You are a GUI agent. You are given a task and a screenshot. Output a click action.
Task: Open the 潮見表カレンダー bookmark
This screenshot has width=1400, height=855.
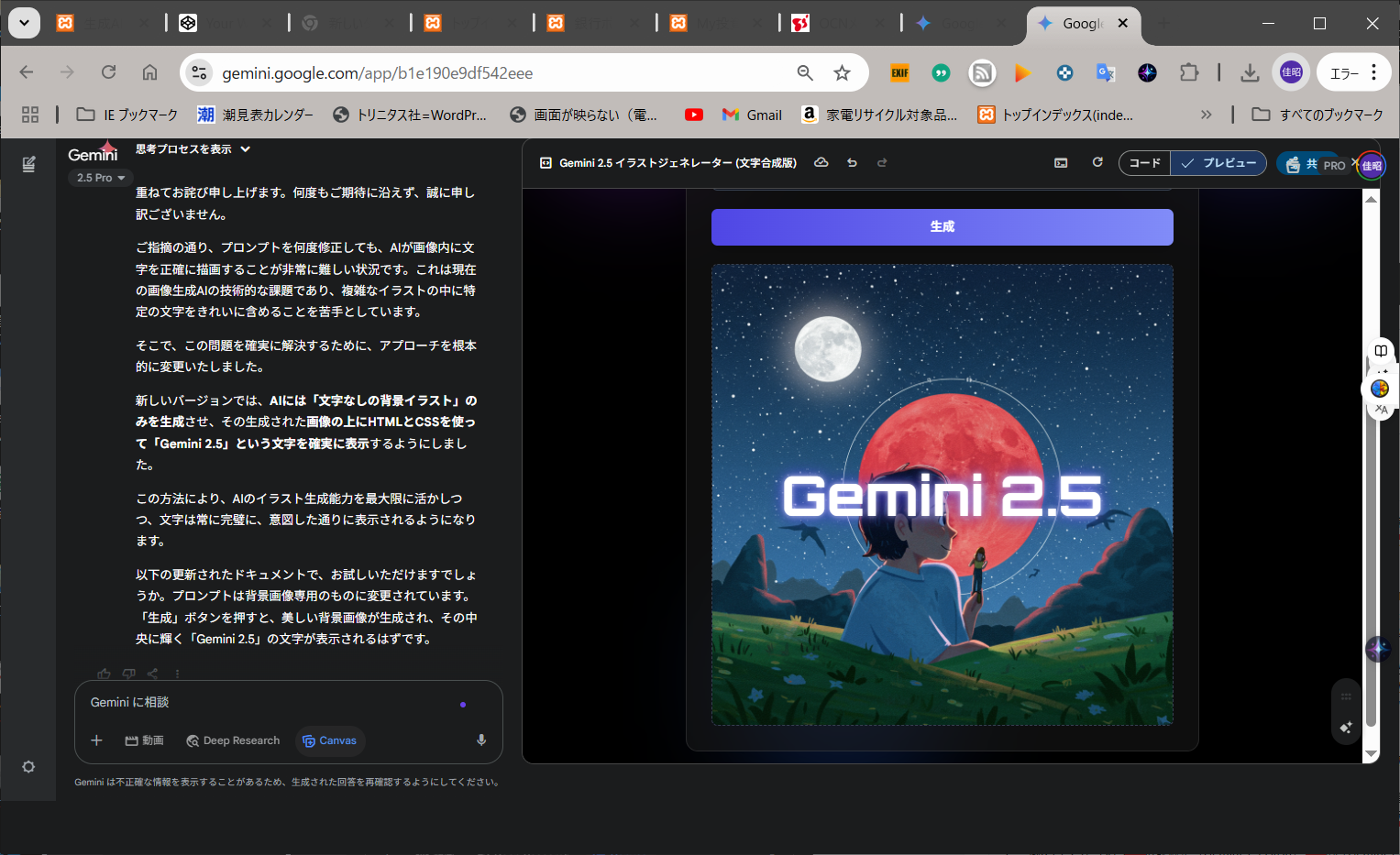255,115
